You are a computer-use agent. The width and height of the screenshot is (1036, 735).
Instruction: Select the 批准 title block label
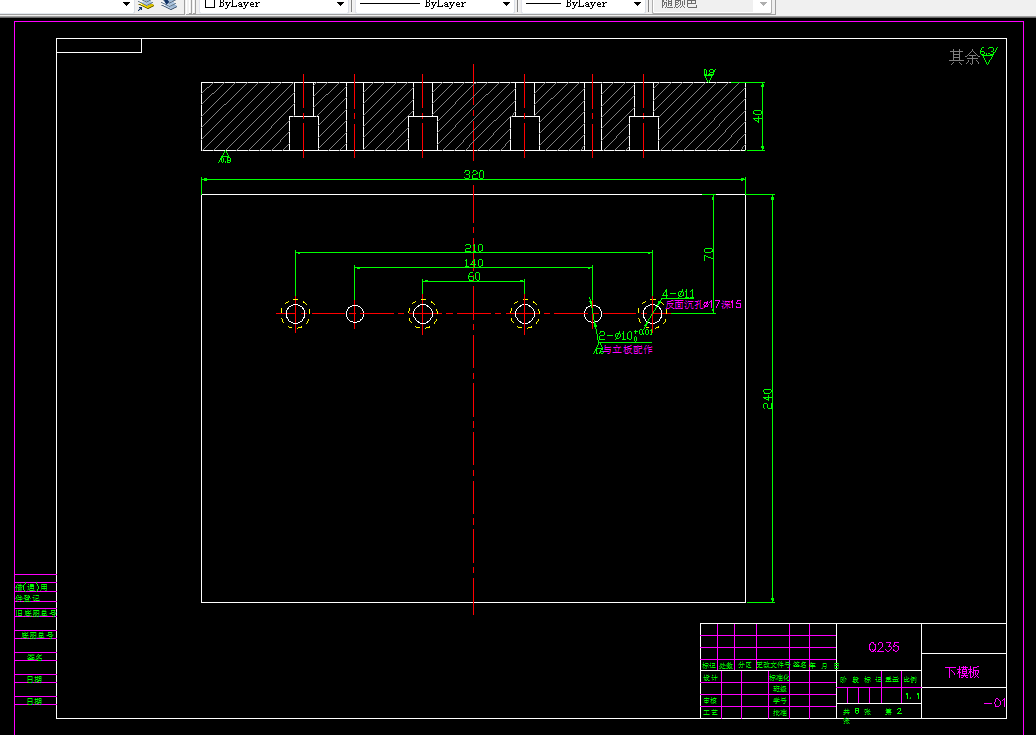(780, 713)
